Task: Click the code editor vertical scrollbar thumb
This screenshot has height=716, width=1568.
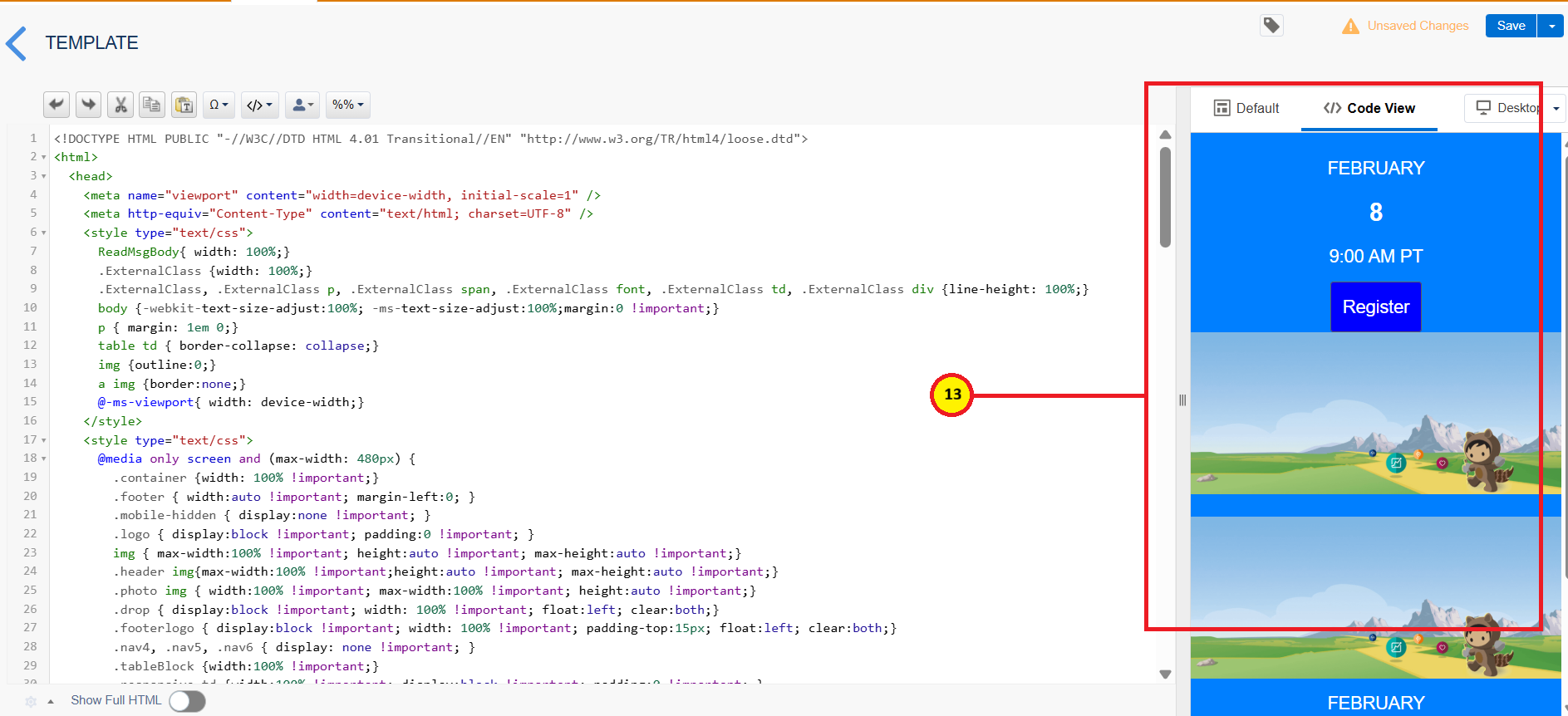Action: pyautogui.click(x=1165, y=197)
